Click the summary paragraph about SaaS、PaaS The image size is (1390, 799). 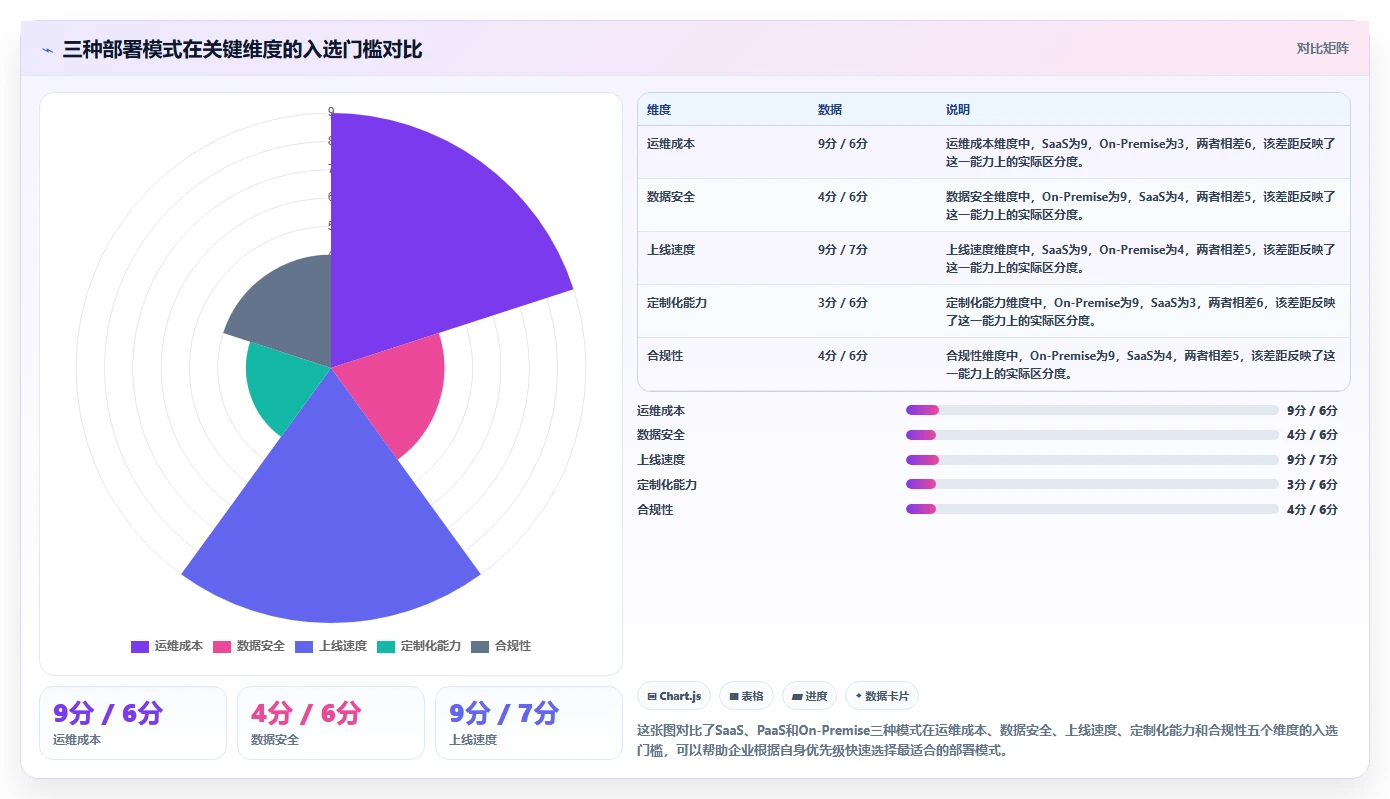pyautogui.click(x=987, y=740)
